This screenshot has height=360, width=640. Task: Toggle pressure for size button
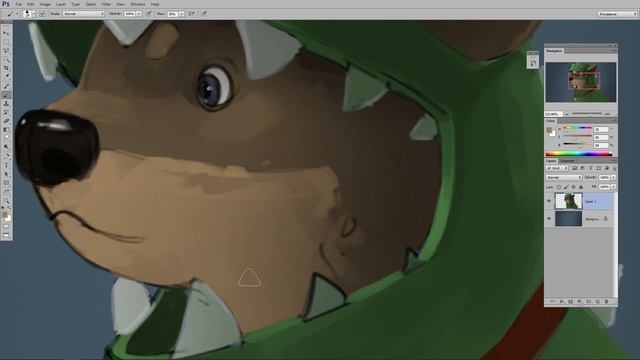204,13
